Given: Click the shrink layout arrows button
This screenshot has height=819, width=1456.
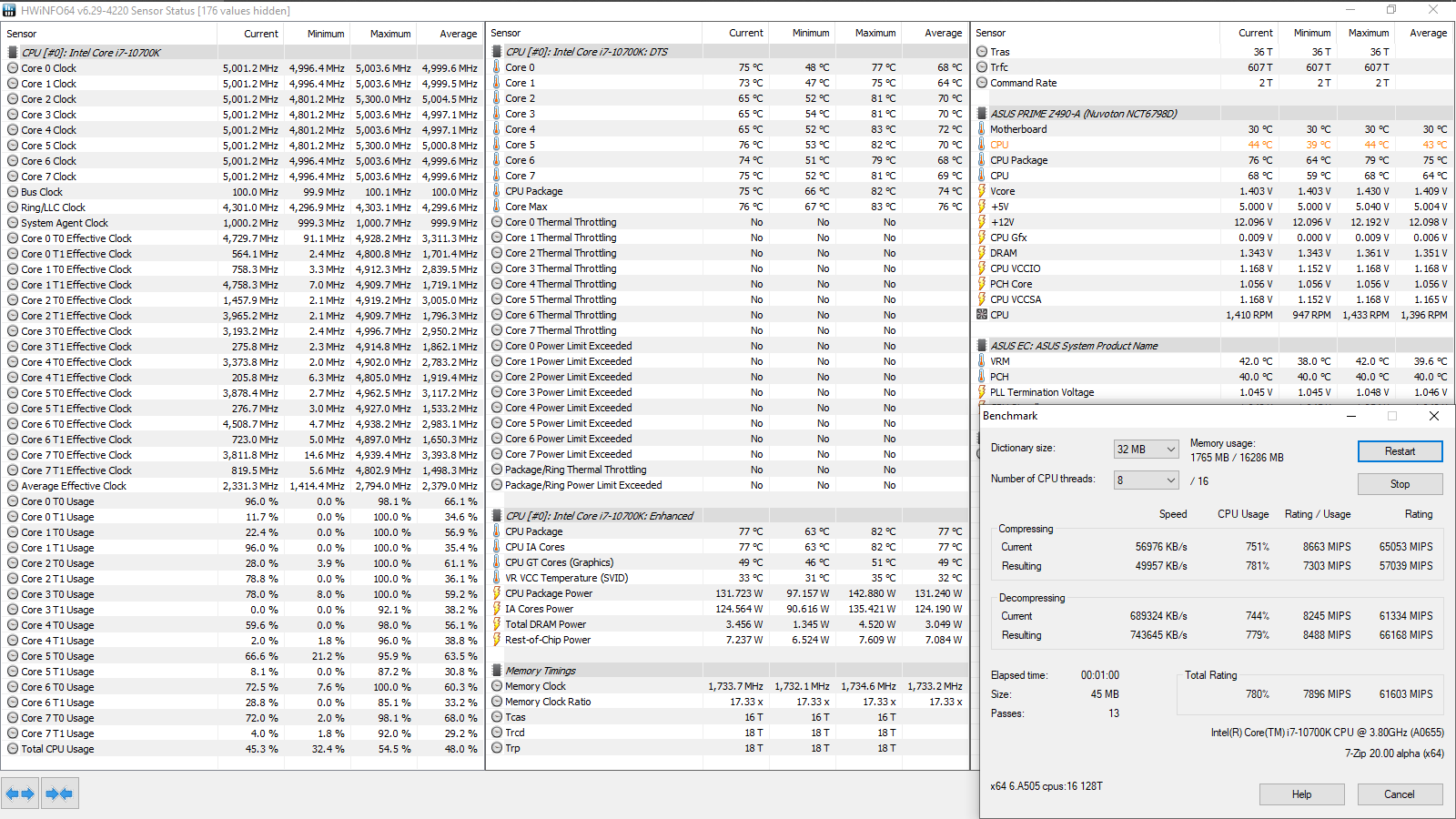Looking at the screenshot, I should (59, 794).
